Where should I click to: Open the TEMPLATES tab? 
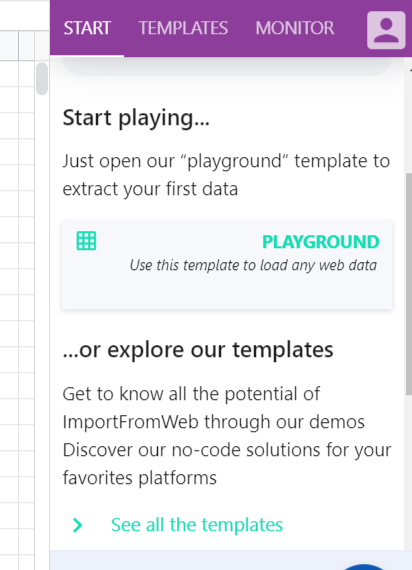click(183, 28)
